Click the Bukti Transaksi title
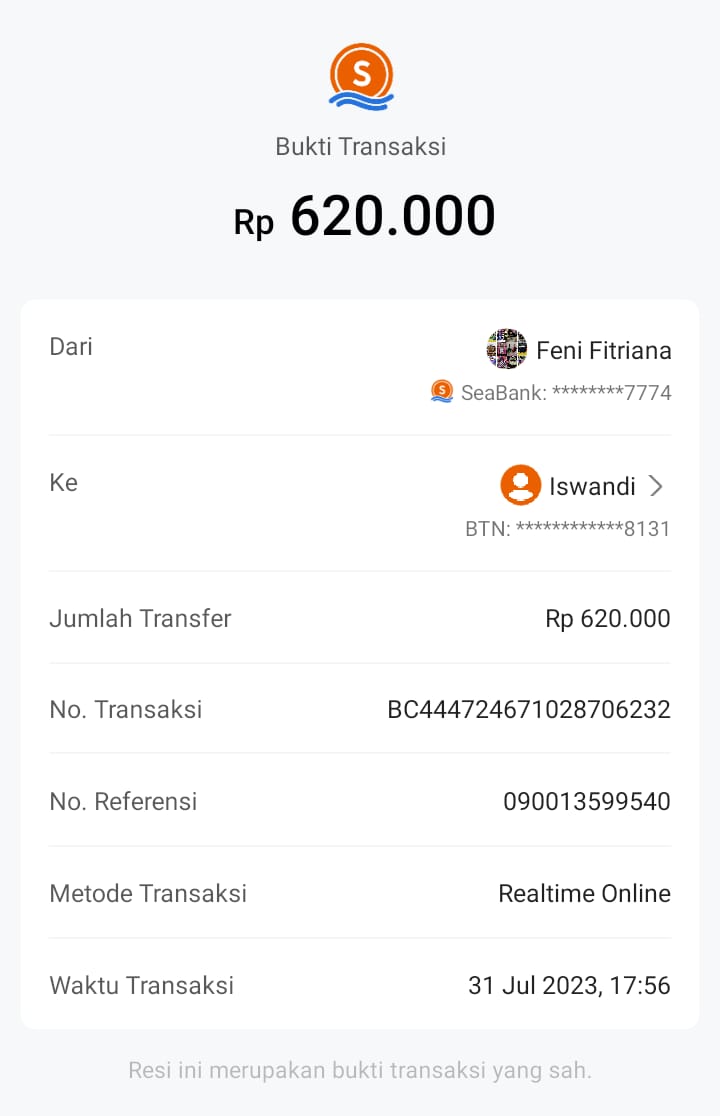The height and width of the screenshot is (1116, 720). pyautogui.click(x=360, y=146)
